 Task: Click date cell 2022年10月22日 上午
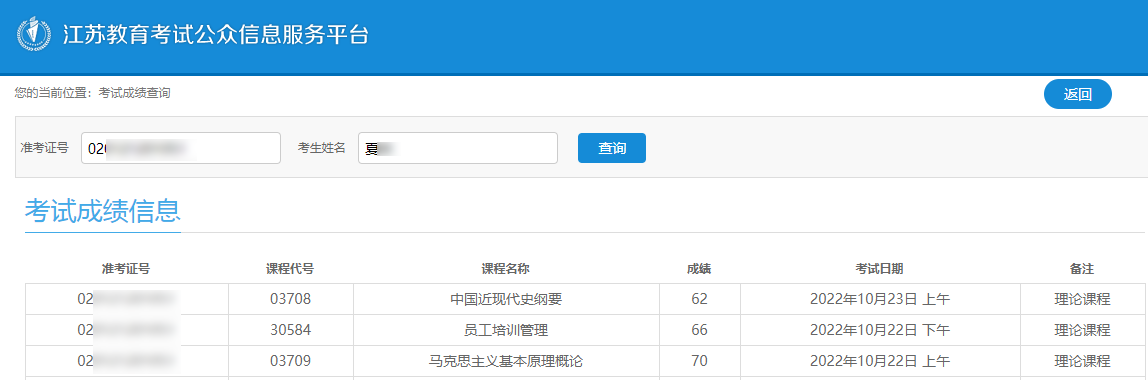pos(880,361)
